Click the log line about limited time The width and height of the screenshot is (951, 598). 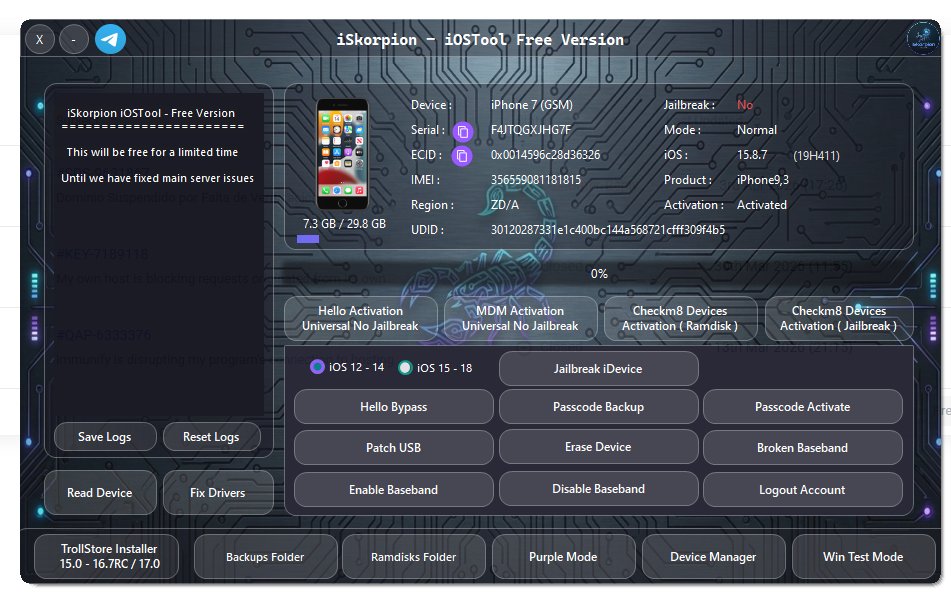(x=152, y=152)
